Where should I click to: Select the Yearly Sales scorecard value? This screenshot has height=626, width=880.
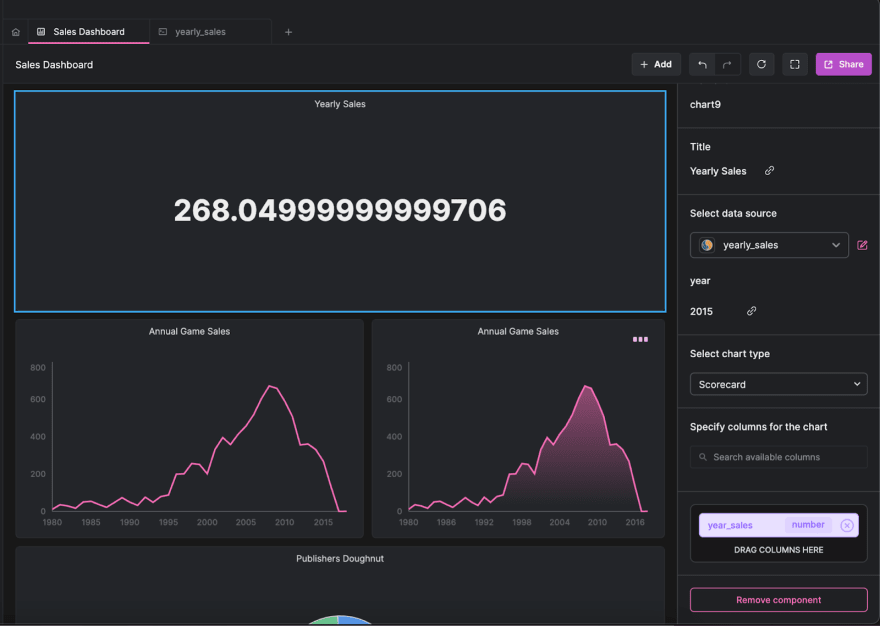point(340,211)
